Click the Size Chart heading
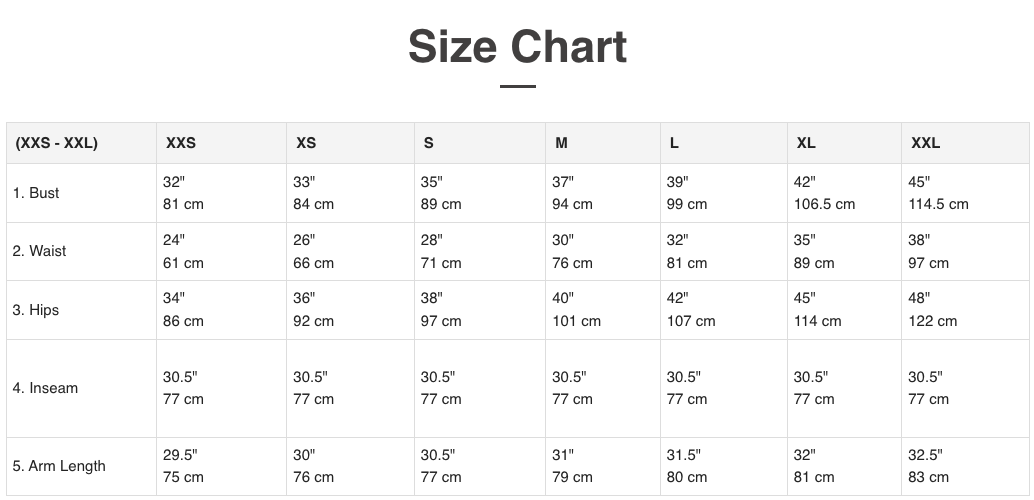 [517, 47]
